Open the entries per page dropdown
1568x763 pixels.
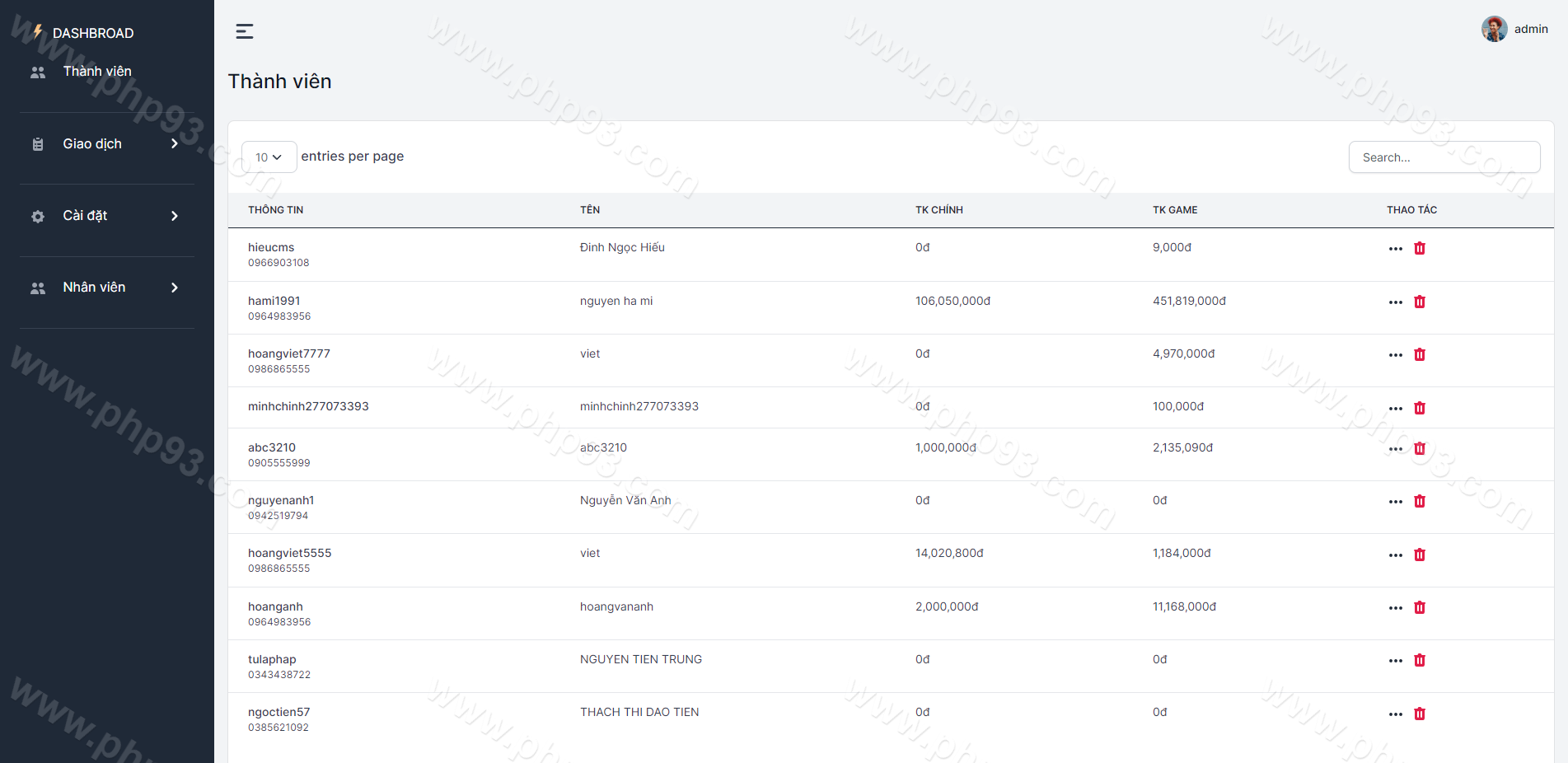point(269,157)
